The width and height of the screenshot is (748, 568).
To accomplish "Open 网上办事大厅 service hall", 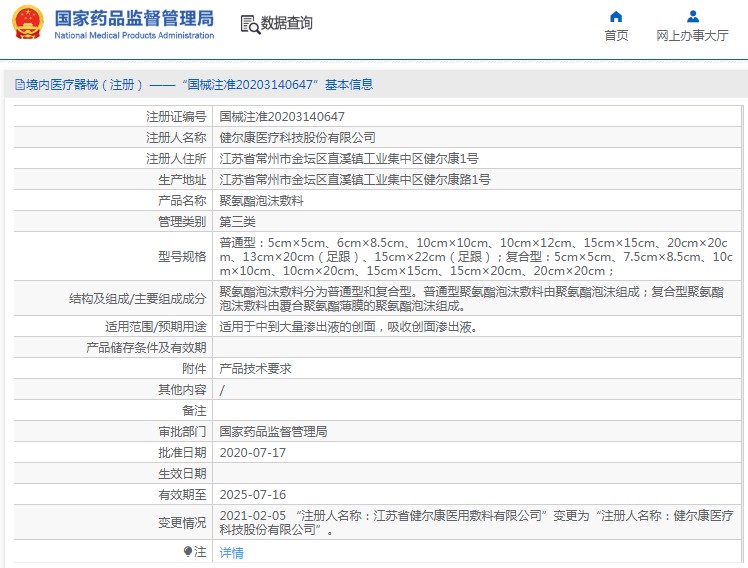I will pyautogui.click(x=692, y=35).
